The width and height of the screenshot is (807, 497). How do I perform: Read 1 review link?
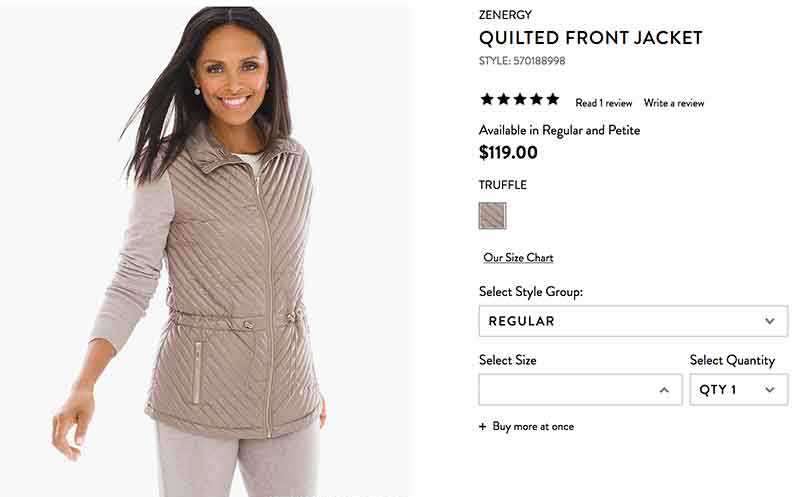point(604,103)
